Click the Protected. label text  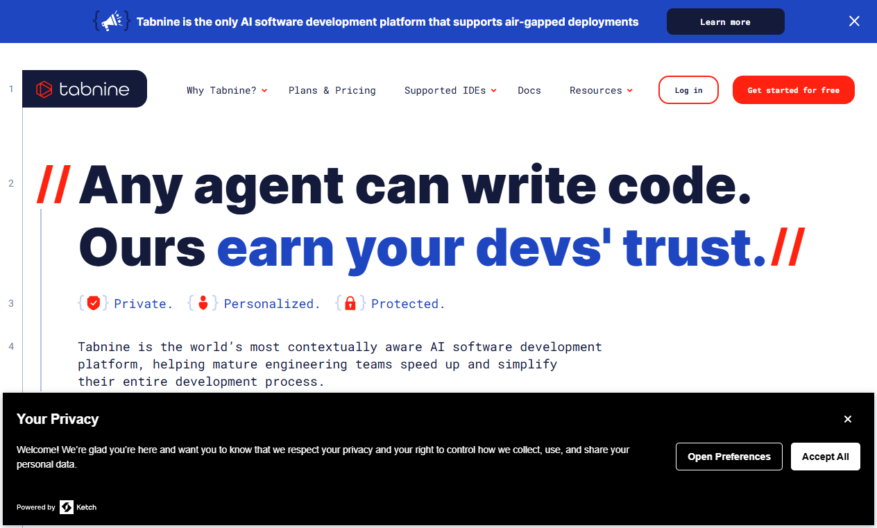pyautogui.click(x=408, y=304)
